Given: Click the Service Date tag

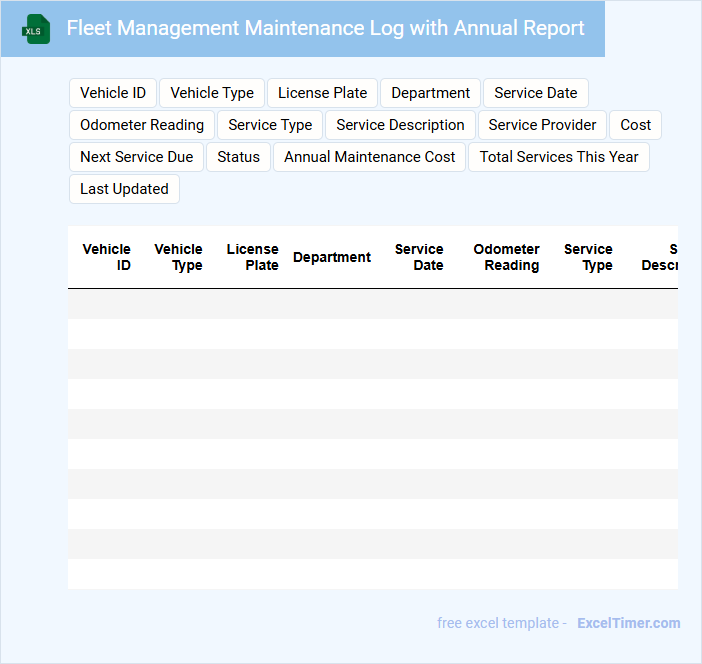Looking at the screenshot, I should pyautogui.click(x=535, y=93).
